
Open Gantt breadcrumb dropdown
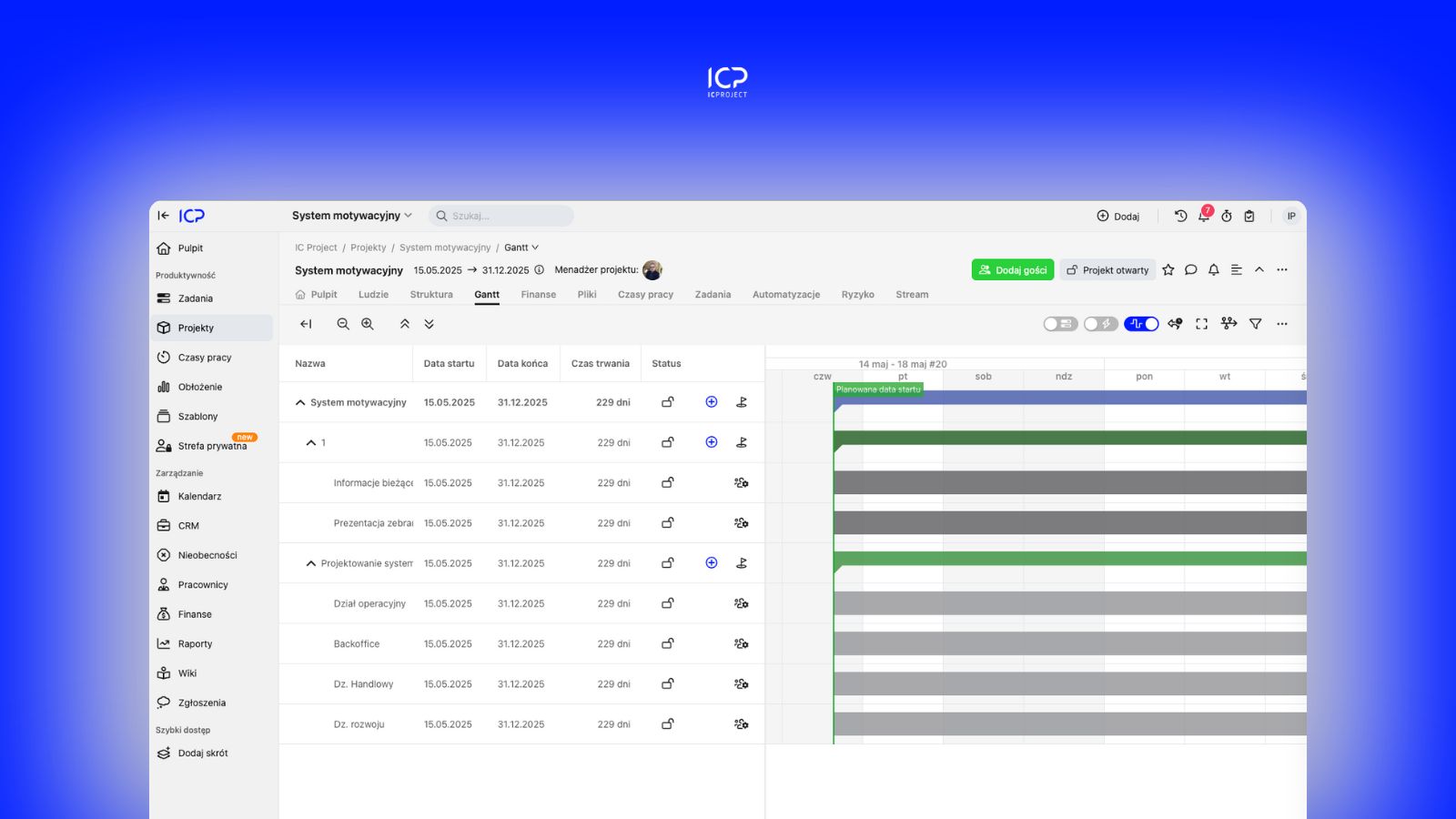point(521,248)
